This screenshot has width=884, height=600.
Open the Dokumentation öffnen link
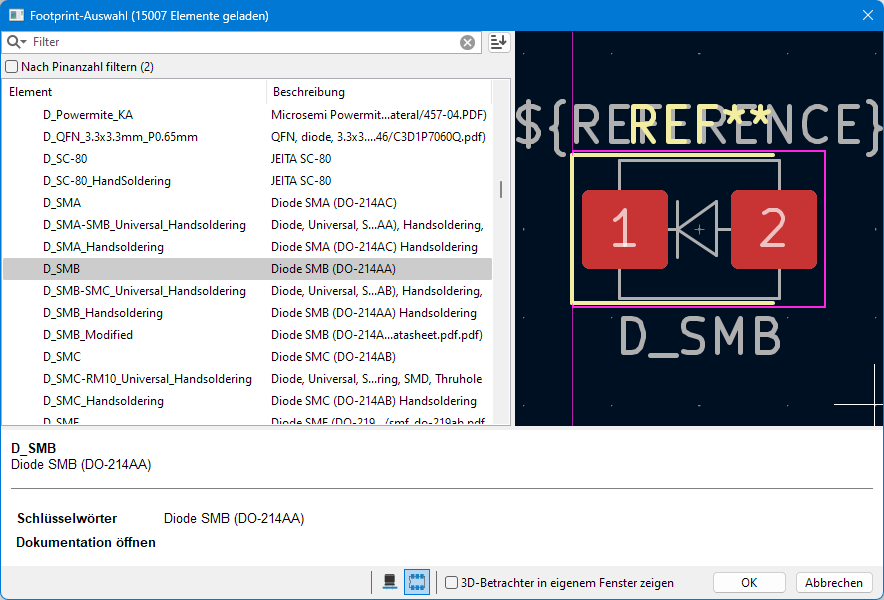click(x=86, y=543)
